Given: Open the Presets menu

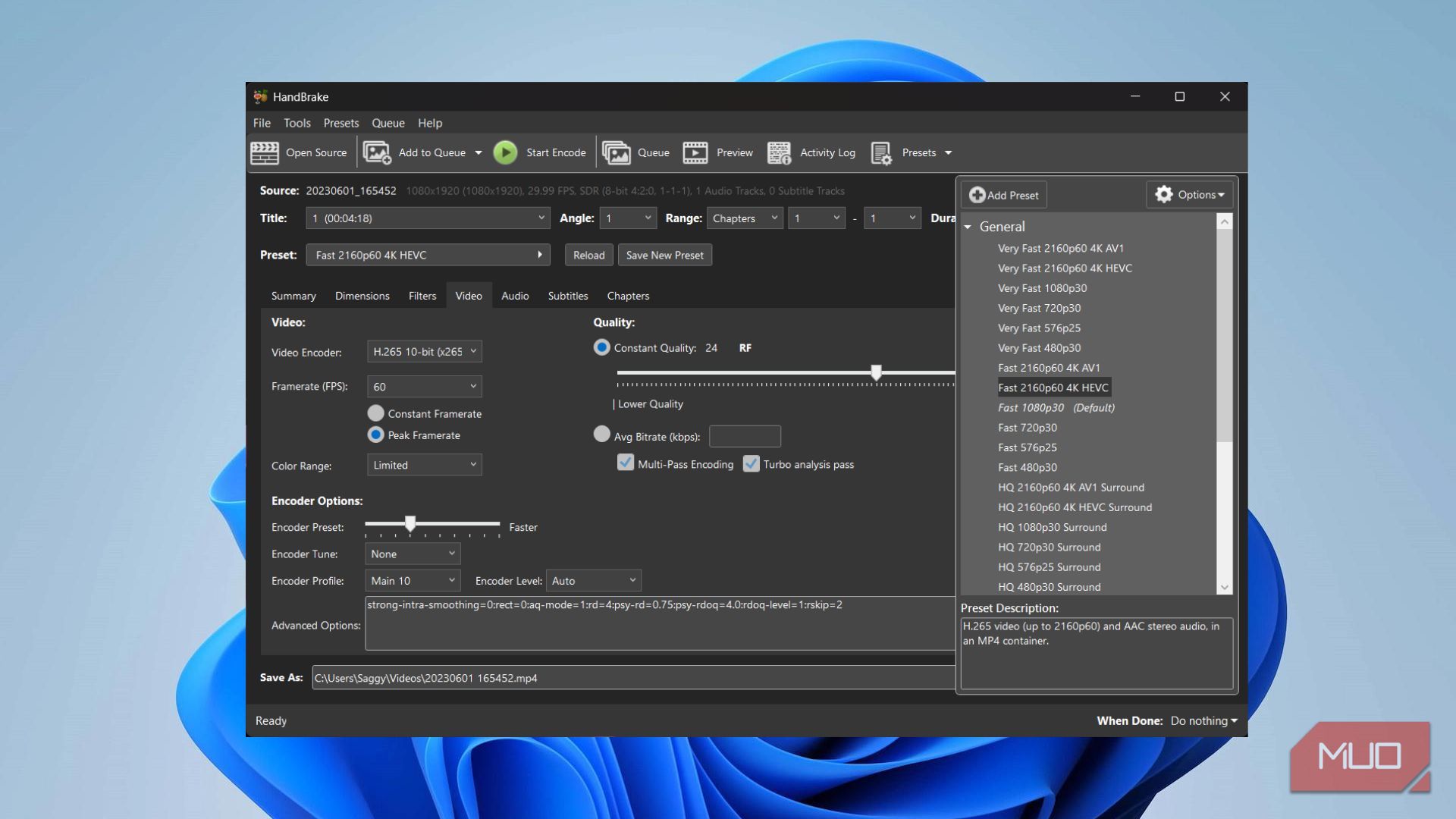Looking at the screenshot, I should coord(341,123).
